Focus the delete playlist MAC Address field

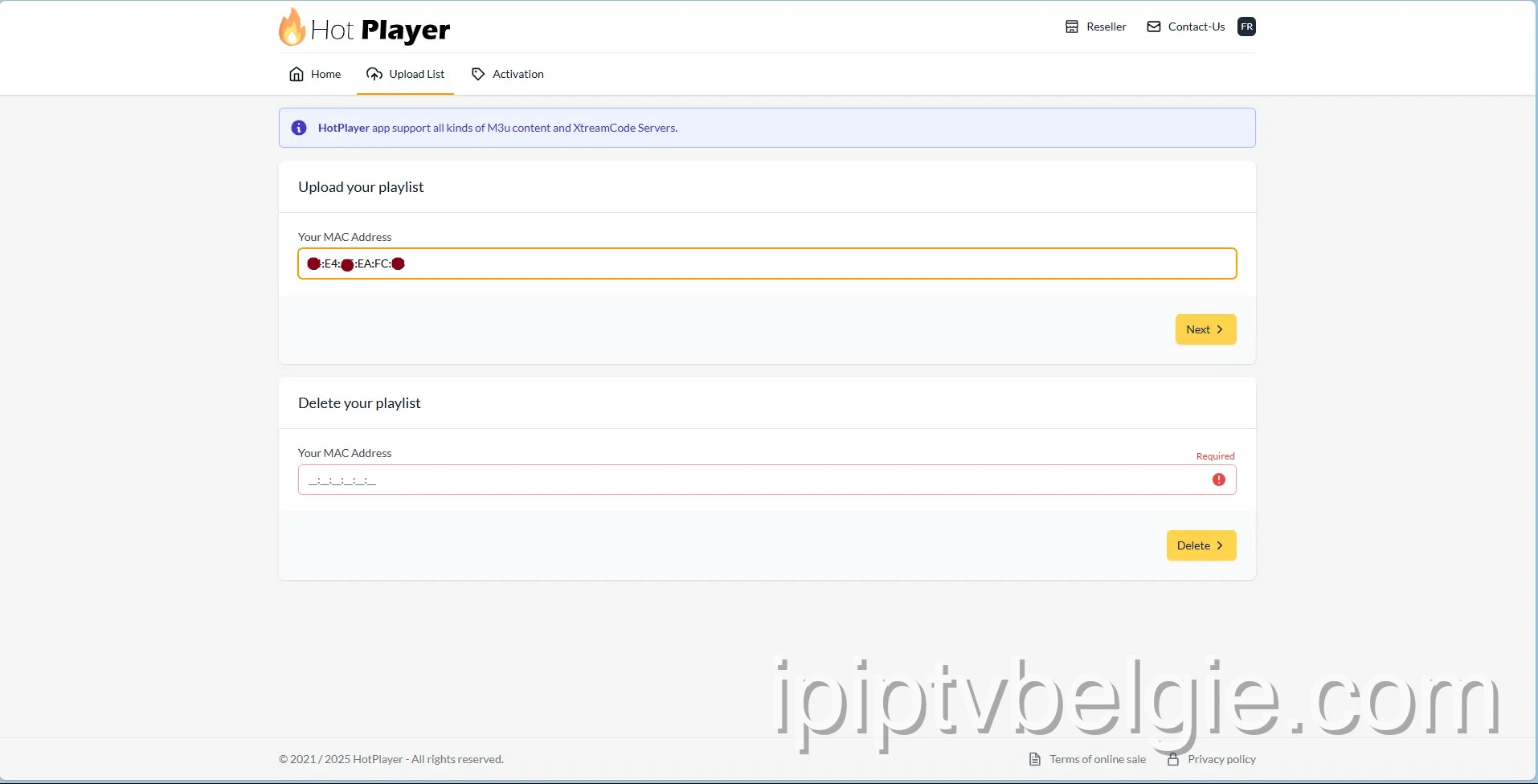[767, 480]
